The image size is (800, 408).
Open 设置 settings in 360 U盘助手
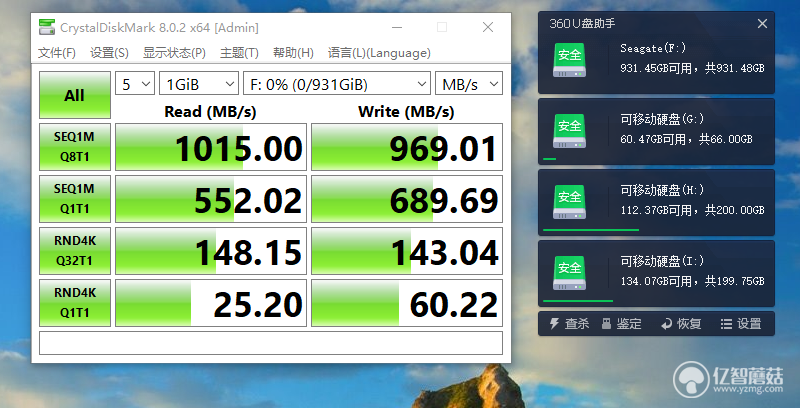click(741, 324)
